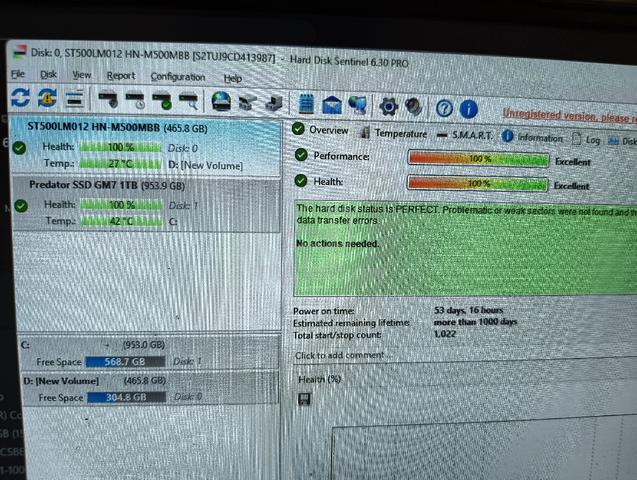The width and height of the screenshot is (637, 480).
Task: Click the refresh icon with warning triangle
Action: [47, 98]
